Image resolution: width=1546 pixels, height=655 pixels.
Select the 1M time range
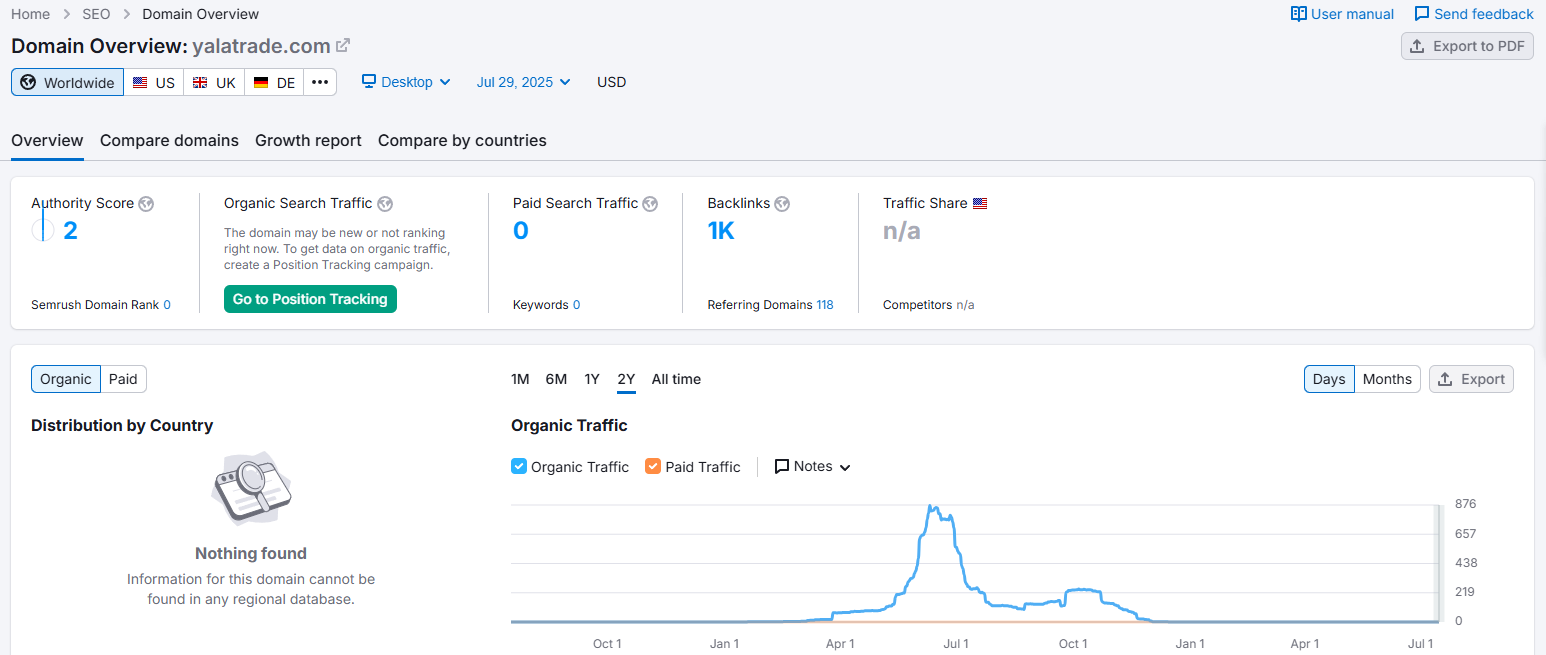[x=520, y=379]
